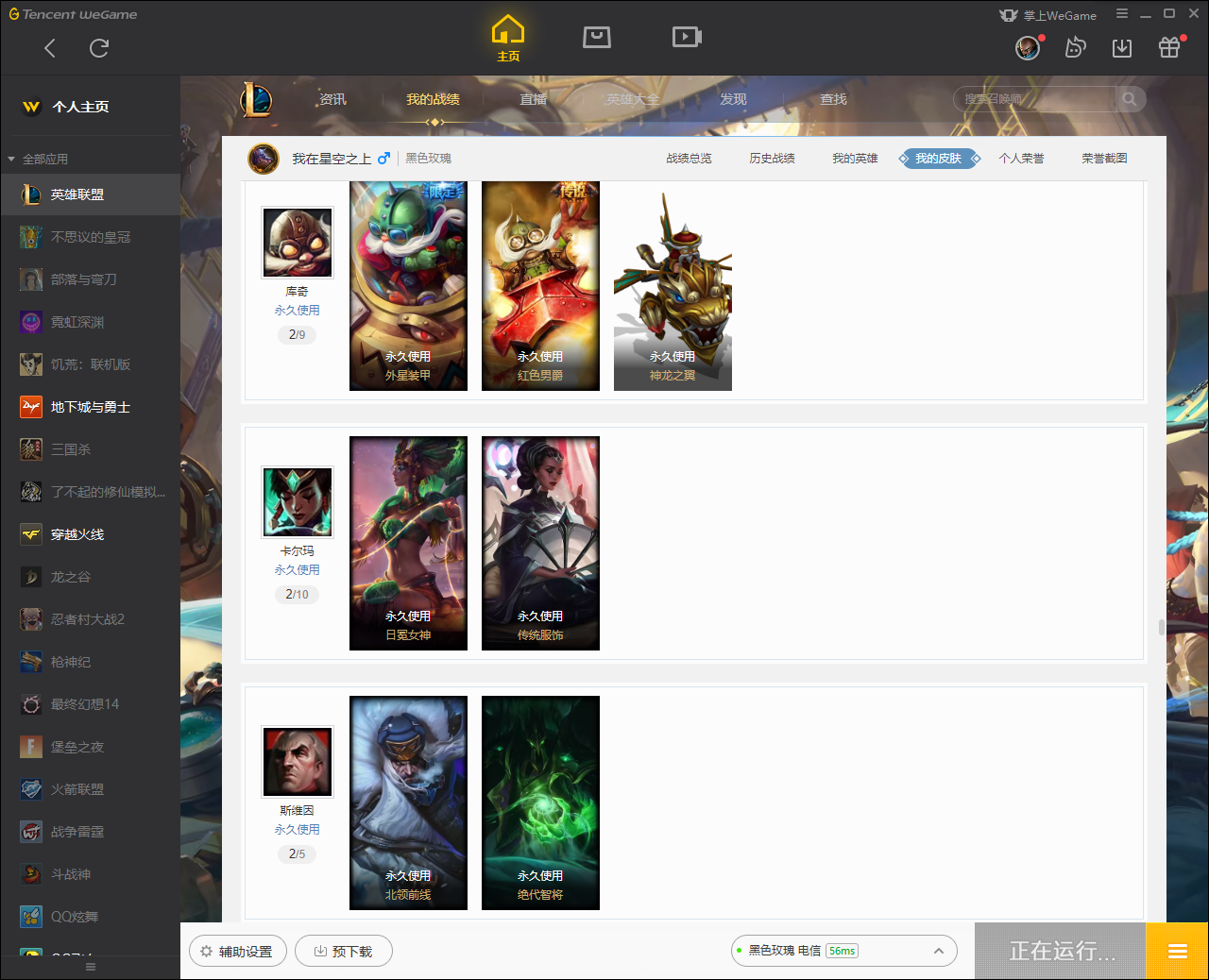Open 掌上WeGame mobile link
1209x980 pixels.
click(x=1048, y=15)
